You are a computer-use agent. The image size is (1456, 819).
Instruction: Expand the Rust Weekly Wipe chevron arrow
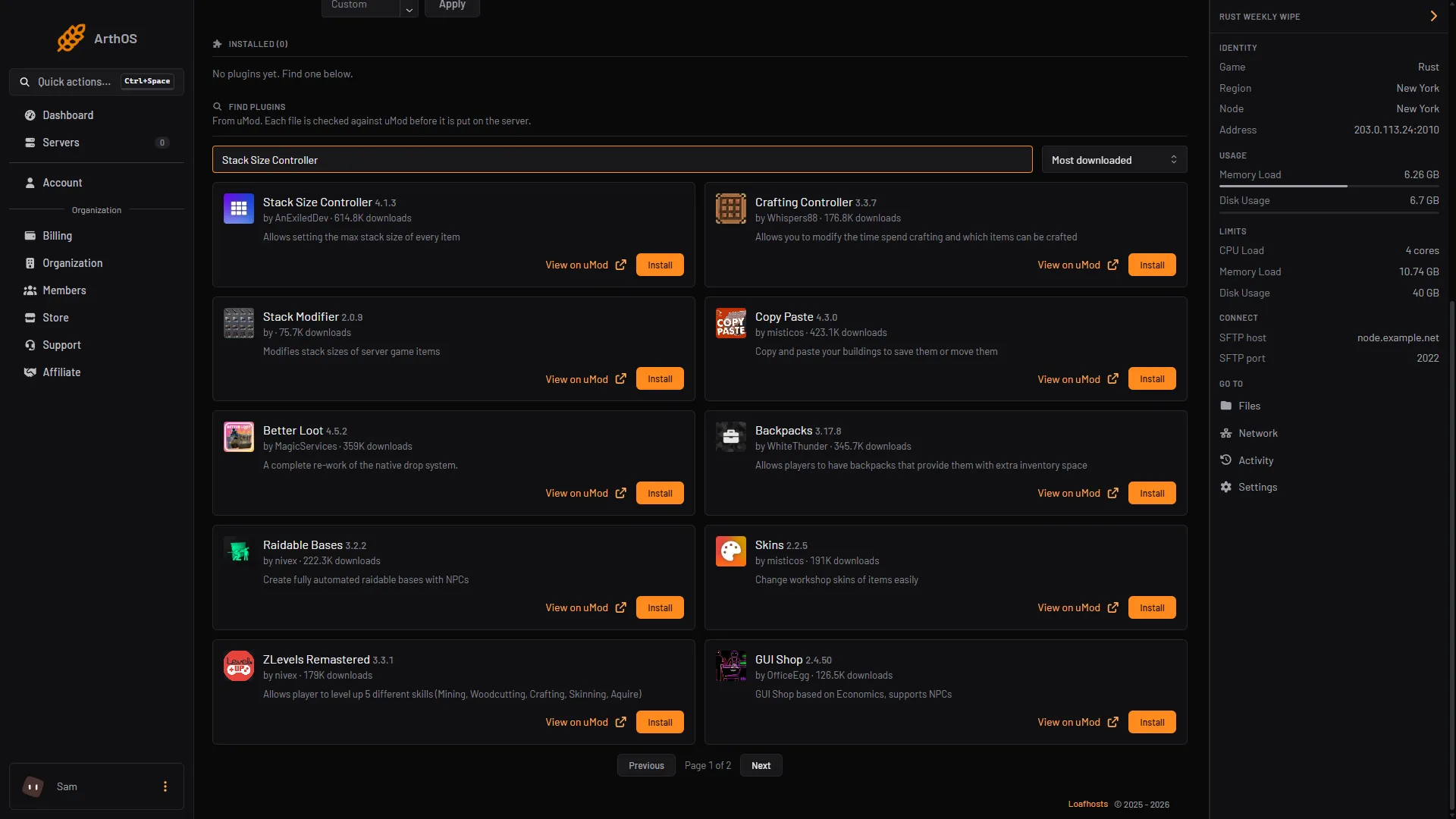click(1433, 16)
